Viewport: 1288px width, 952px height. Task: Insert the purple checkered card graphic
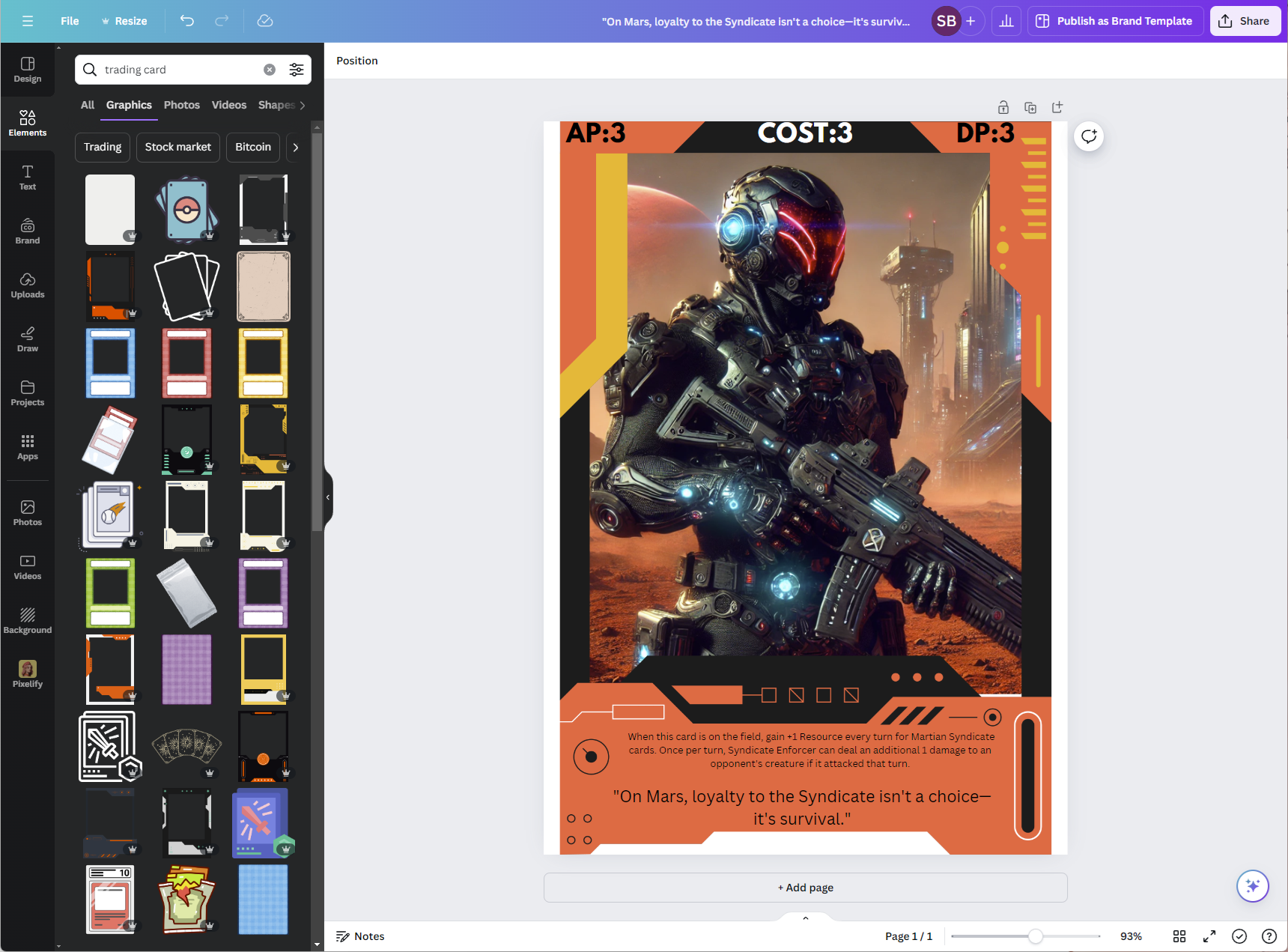point(187,670)
